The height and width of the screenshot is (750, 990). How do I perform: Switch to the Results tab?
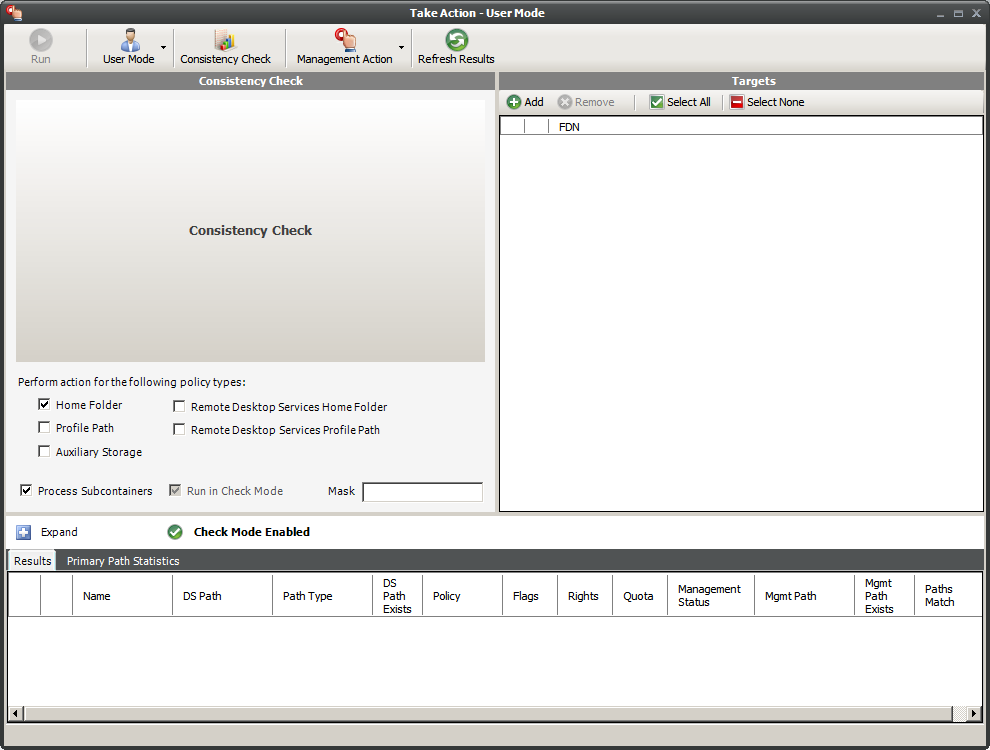point(32,561)
